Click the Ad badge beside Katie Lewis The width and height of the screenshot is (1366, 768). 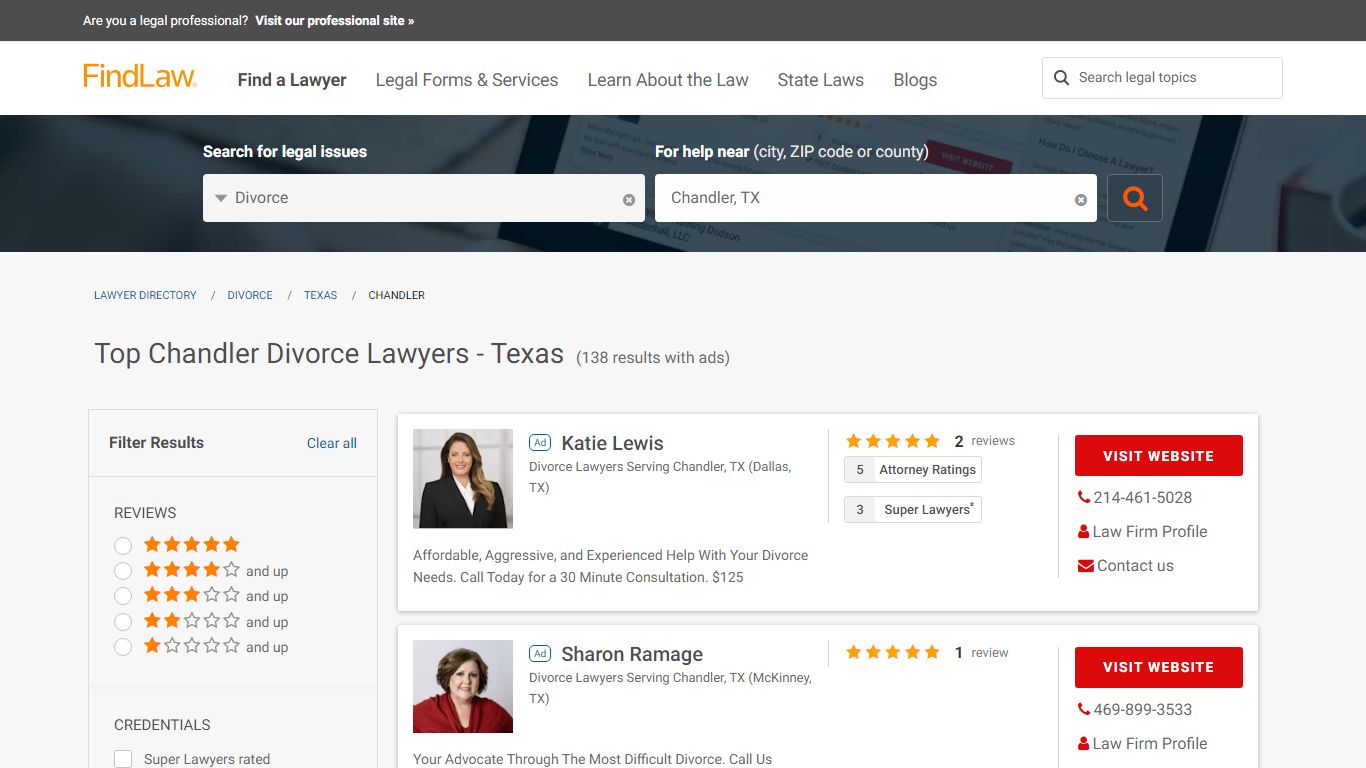pyautogui.click(x=540, y=442)
